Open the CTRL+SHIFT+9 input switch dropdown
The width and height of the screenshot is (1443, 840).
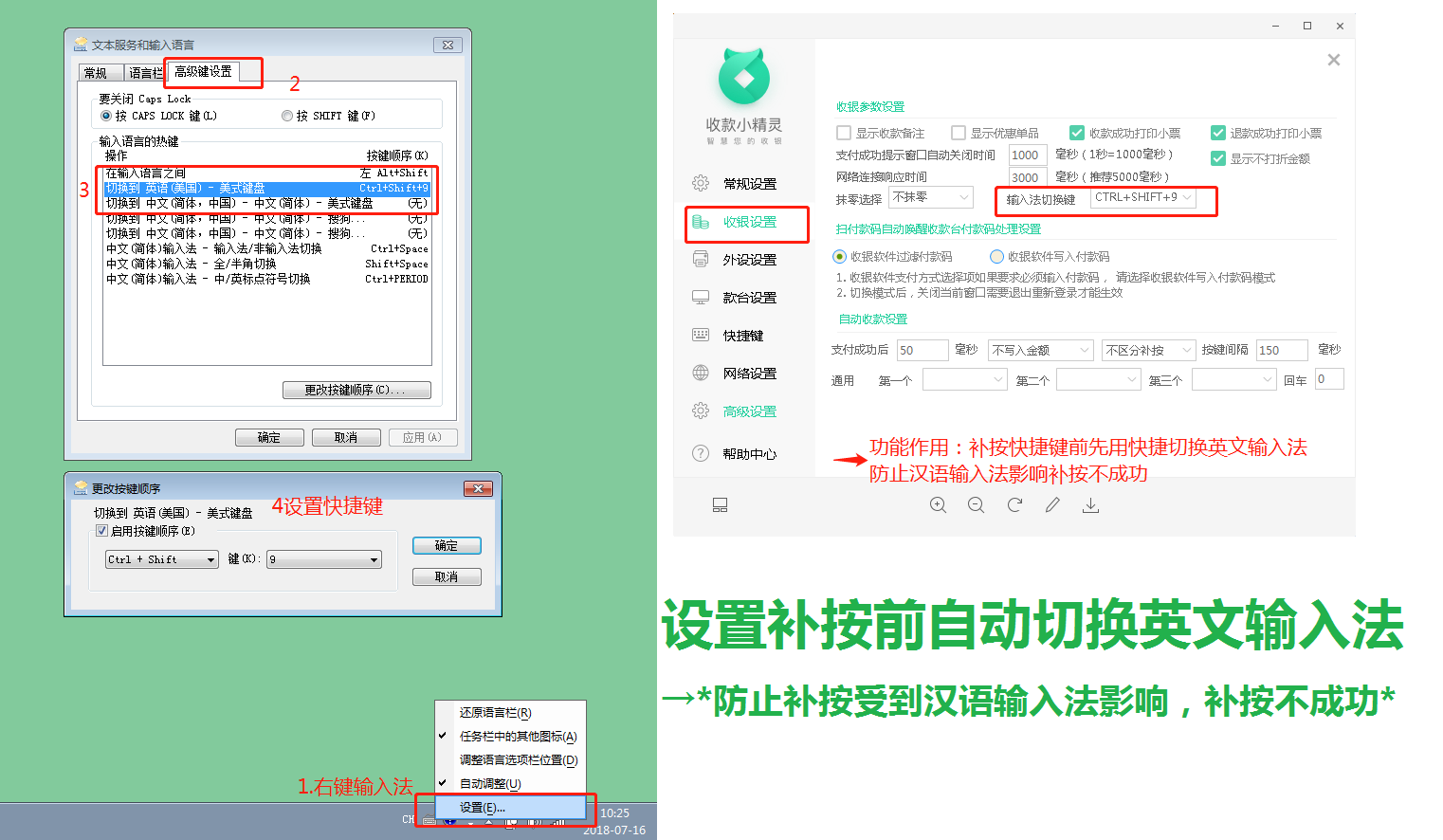(x=1142, y=197)
